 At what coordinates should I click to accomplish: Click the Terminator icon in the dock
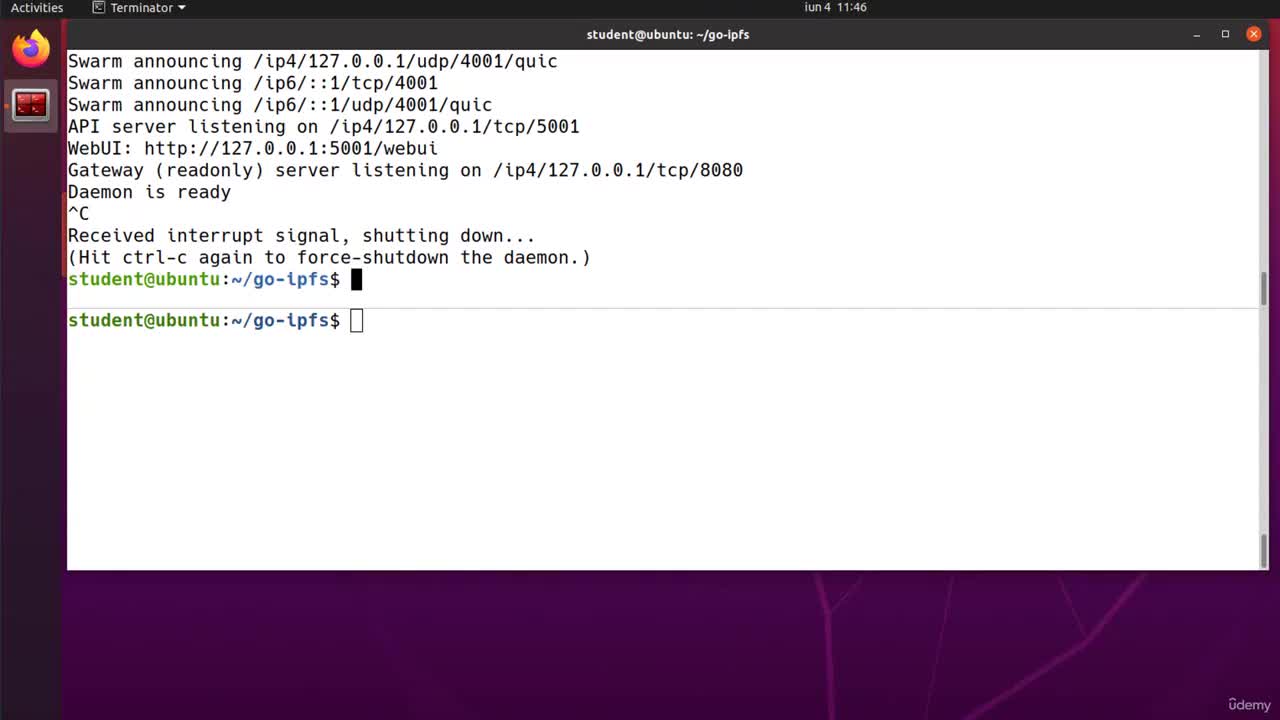pos(31,104)
